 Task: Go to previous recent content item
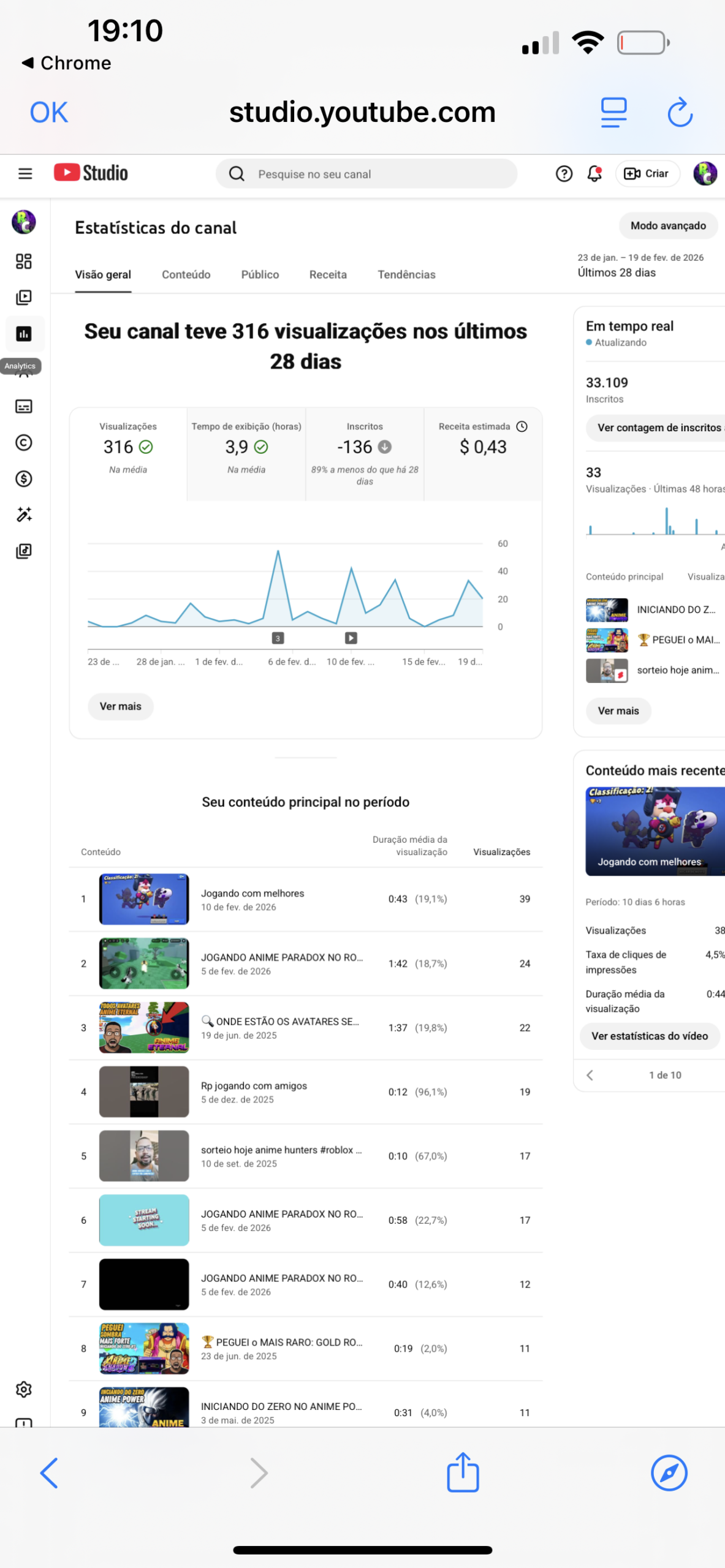tap(590, 1075)
